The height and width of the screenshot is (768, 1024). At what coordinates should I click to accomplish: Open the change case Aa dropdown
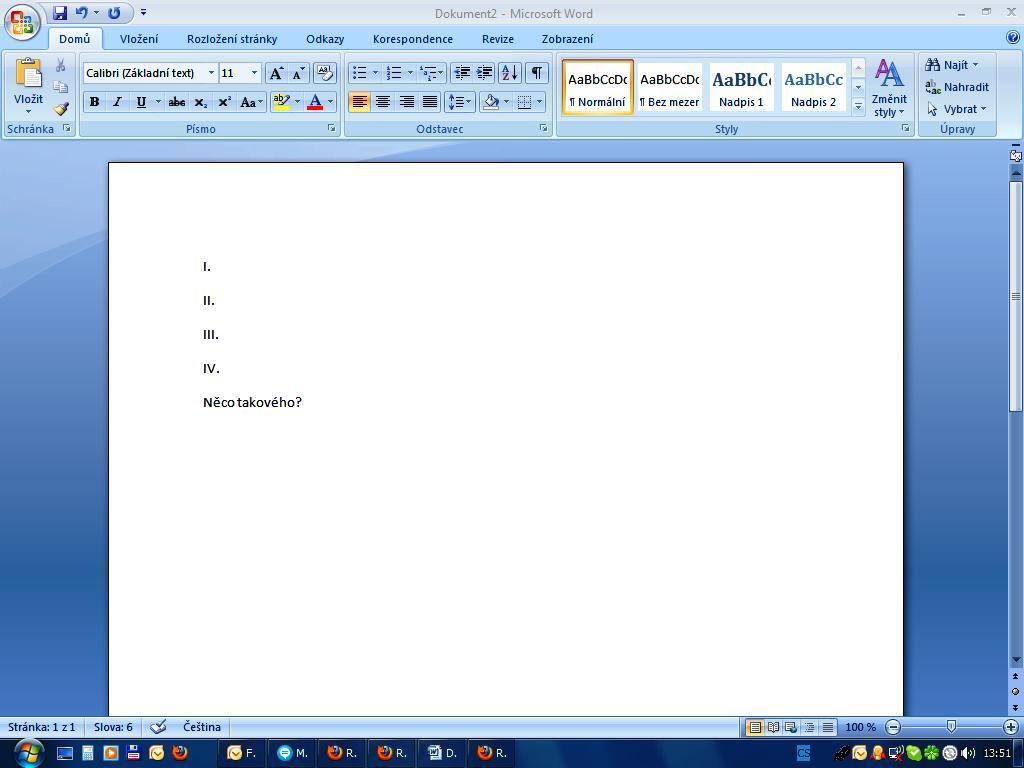(251, 102)
